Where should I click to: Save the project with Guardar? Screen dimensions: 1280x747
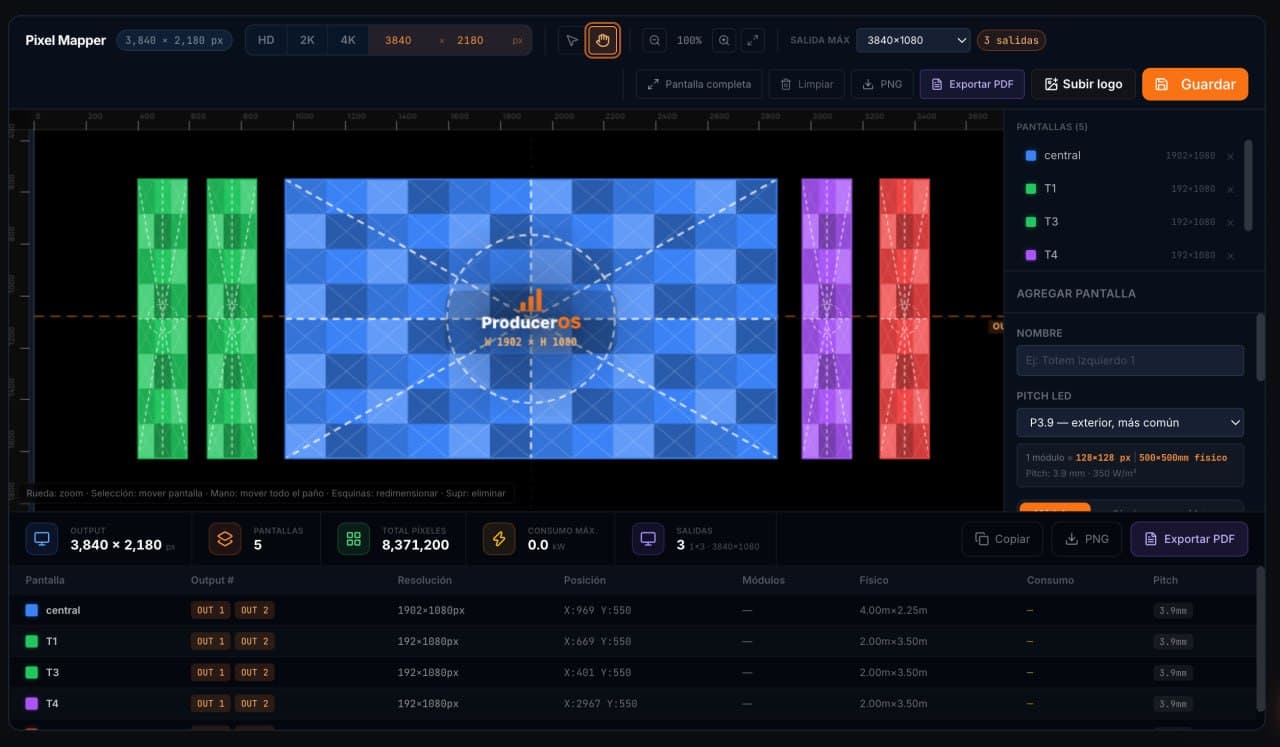(x=1195, y=84)
